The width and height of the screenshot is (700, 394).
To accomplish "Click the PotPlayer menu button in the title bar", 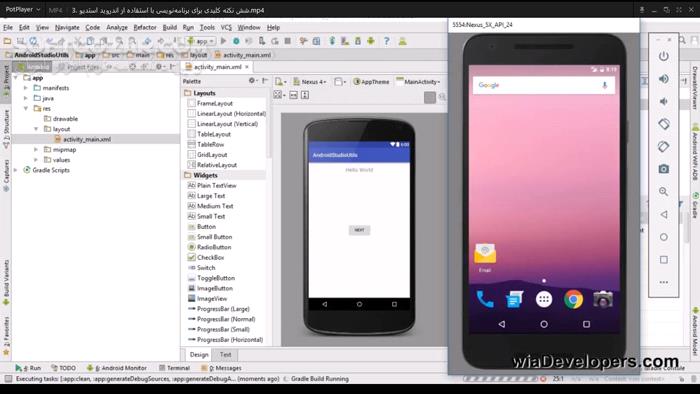I will click(x=22, y=9).
